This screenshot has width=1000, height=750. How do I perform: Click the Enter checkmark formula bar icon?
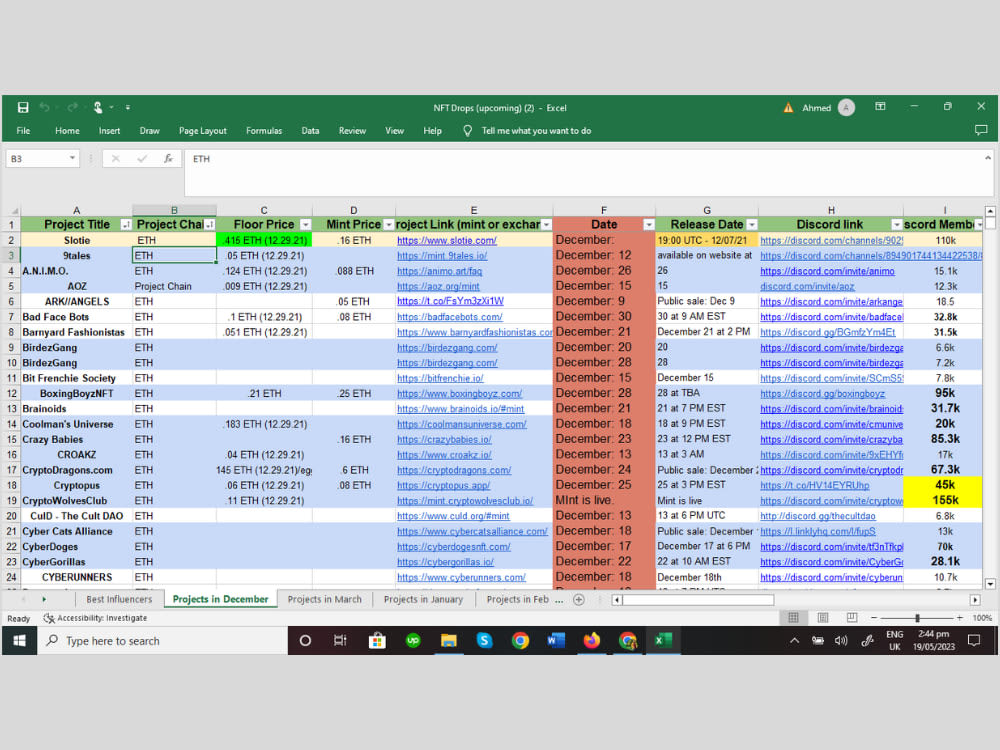(142, 158)
